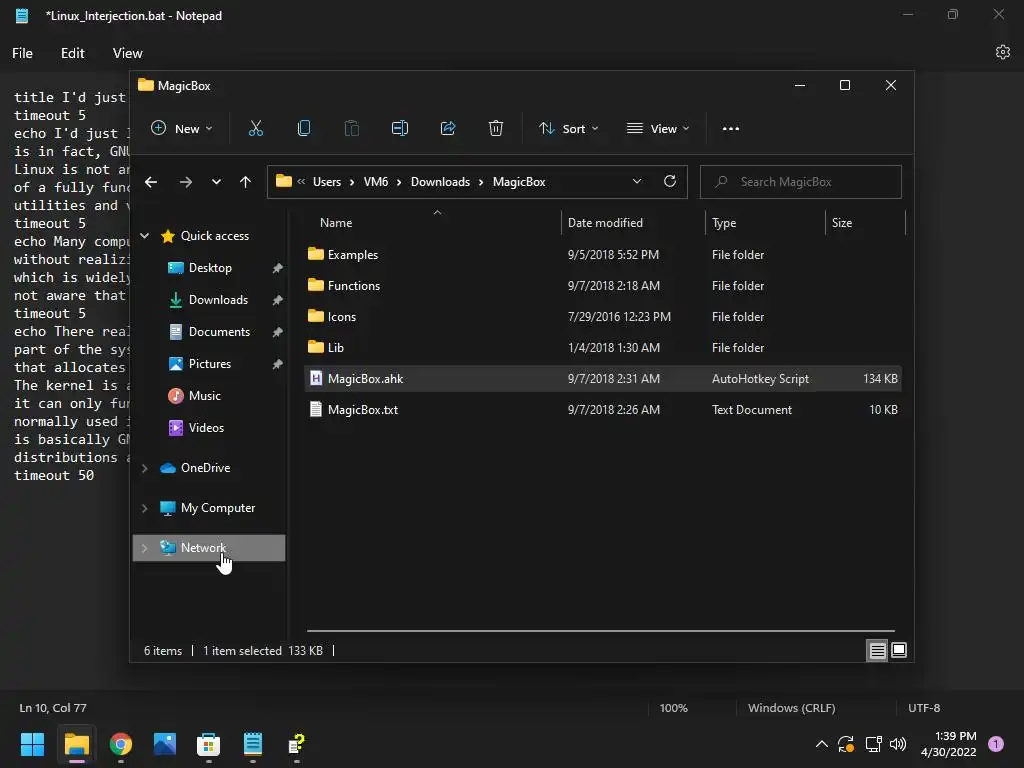Select the MagicBox.txt text document
Image resolution: width=1024 pixels, height=768 pixels.
pos(603,409)
